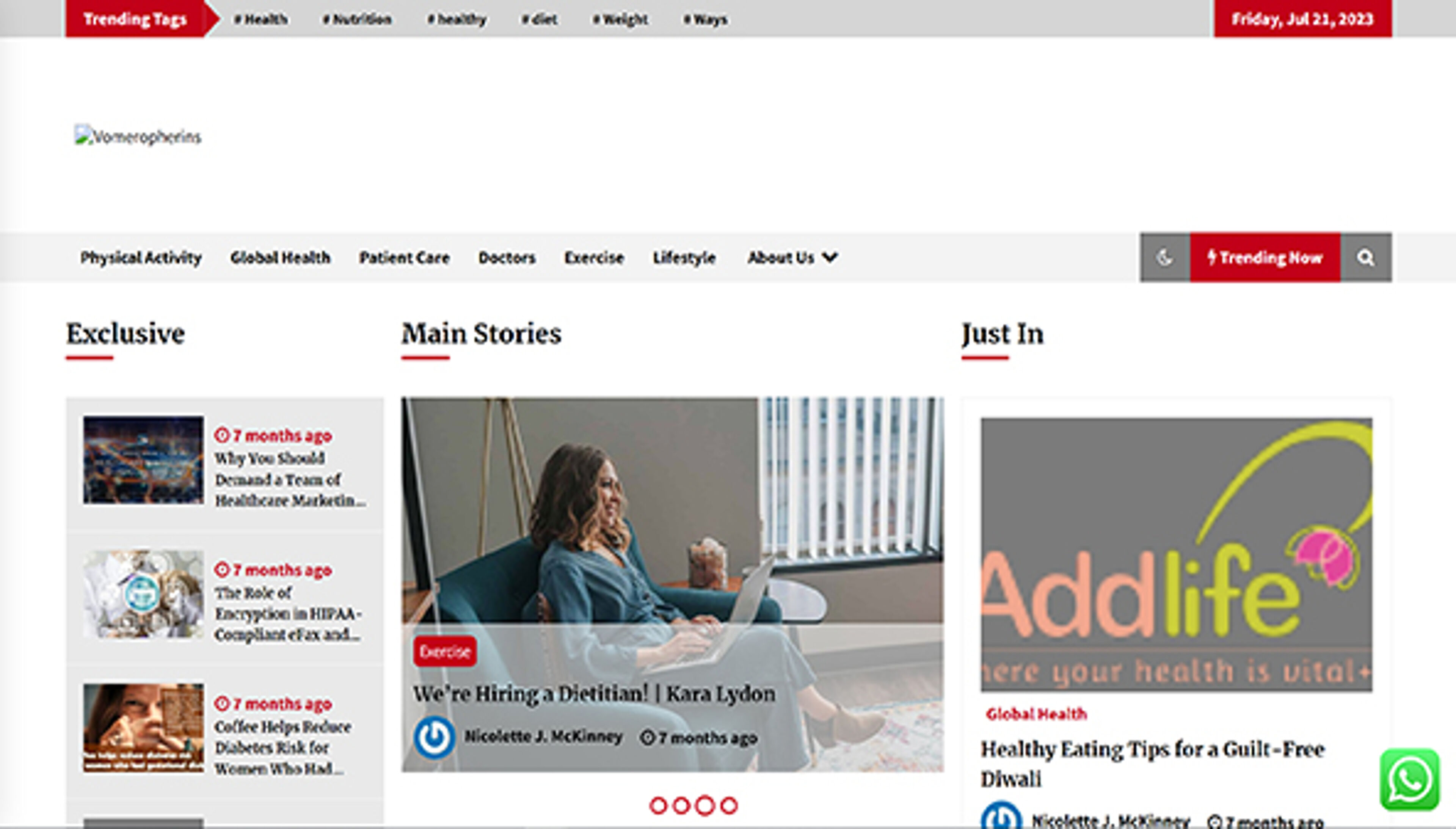Go to the Lifestyle menu section
This screenshot has height=829, width=1456.
click(684, 257)
